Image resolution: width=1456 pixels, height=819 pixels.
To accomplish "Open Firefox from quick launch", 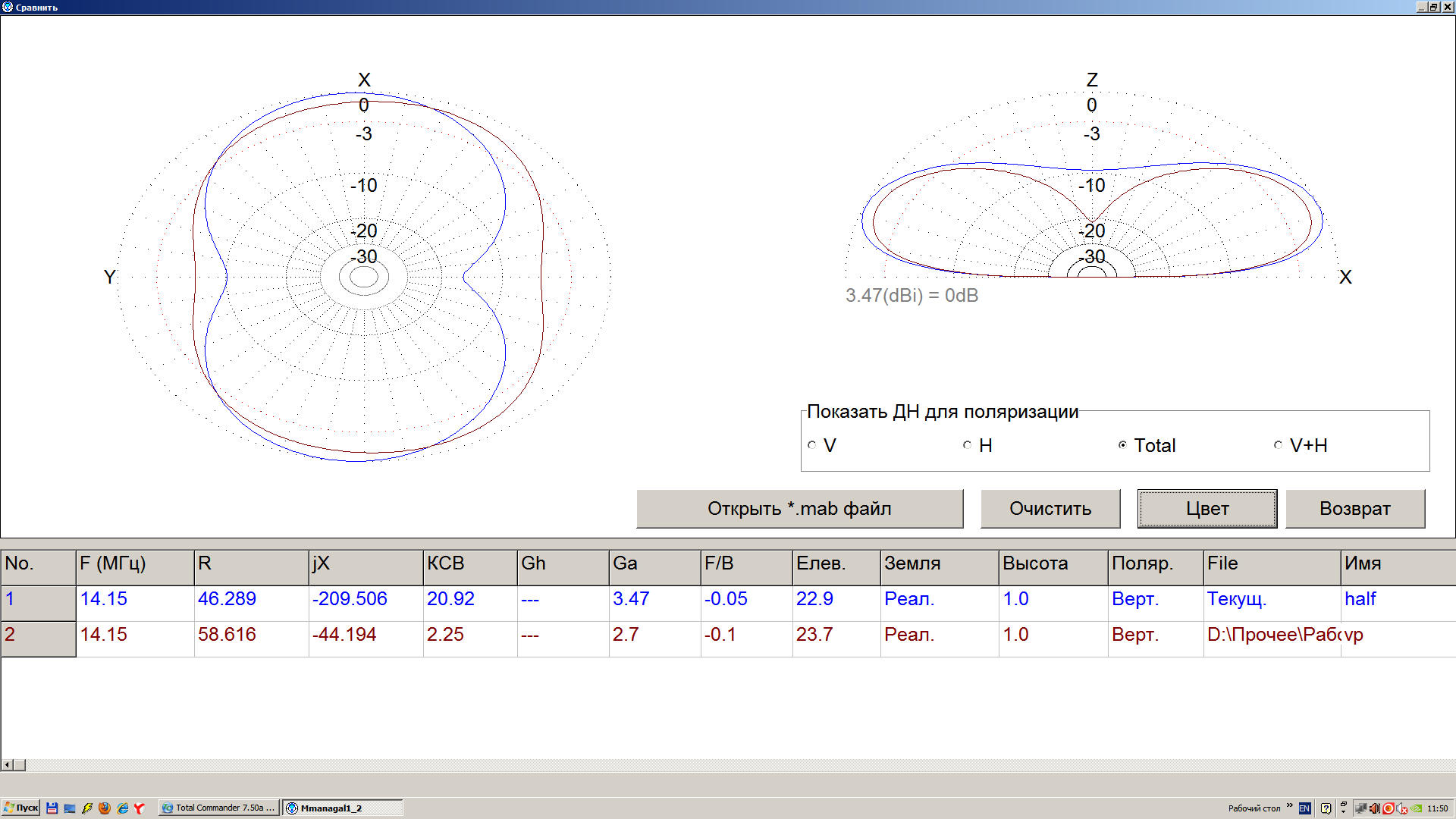I will coord(105,808).
